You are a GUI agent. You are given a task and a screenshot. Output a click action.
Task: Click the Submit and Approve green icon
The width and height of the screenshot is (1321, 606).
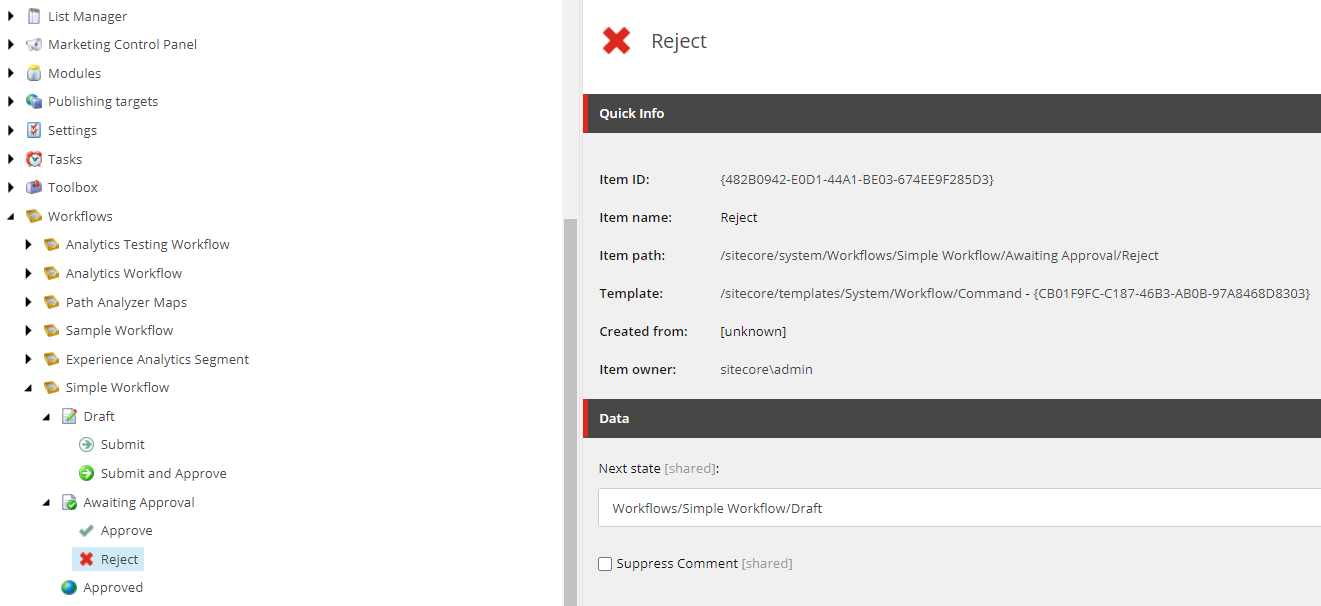coord(87,473)
